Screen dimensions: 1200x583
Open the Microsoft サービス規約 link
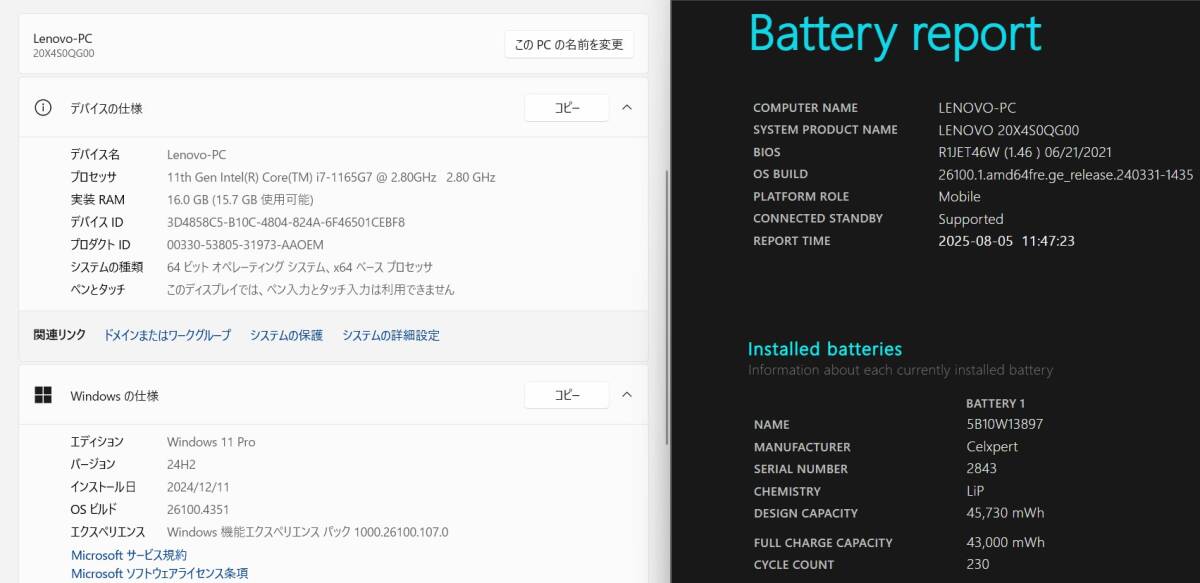(128, 555)
